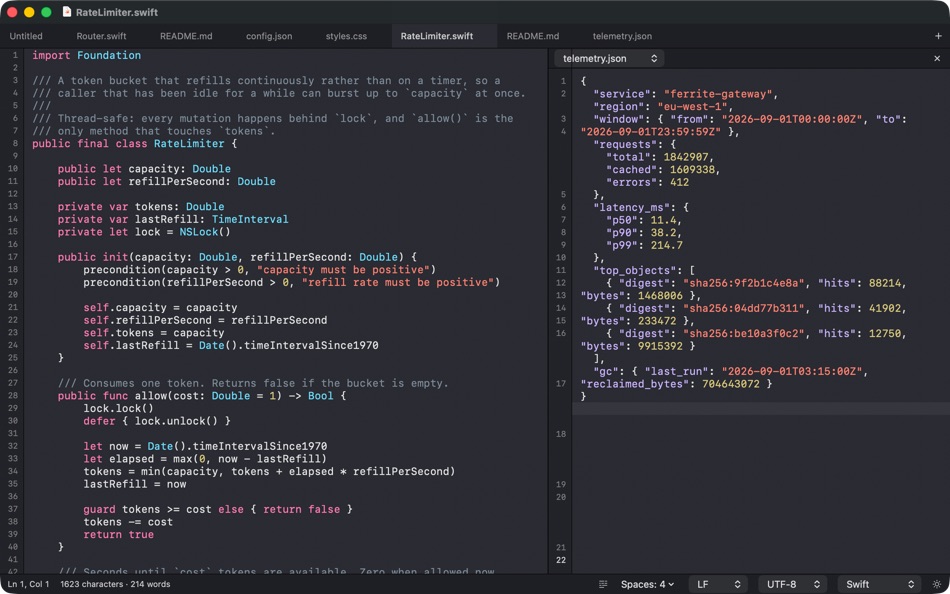The width and height of the screenshot is (950, 594).
Task: Switch to the Router.swift tab
Action: point(101,36)
